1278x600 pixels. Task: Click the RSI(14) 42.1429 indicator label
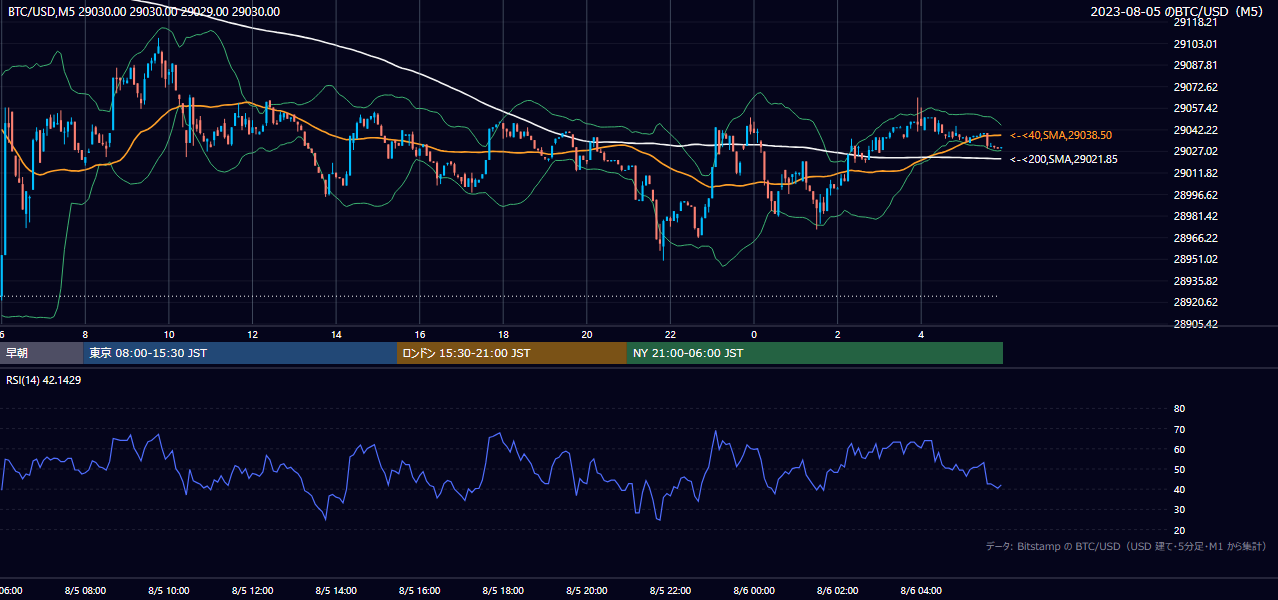point(44,380)
